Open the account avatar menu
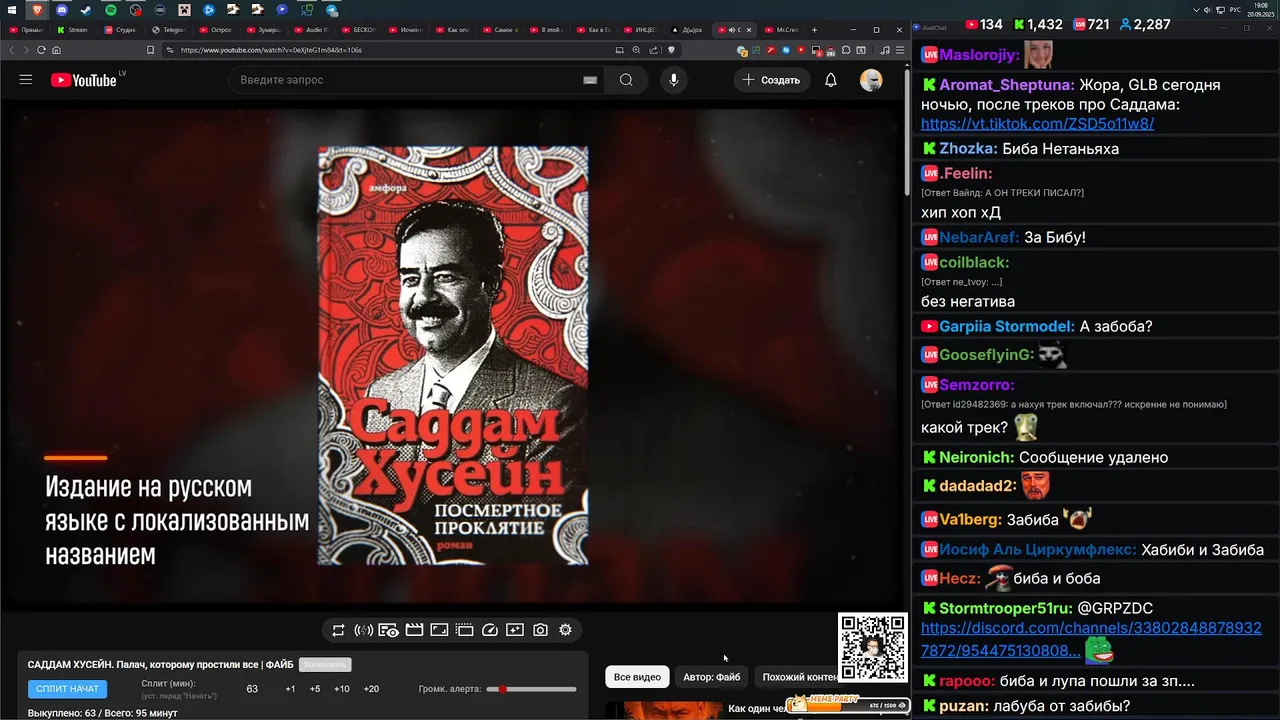Image resolution: width=1280 pixels, height=720 pixels. 871,80
